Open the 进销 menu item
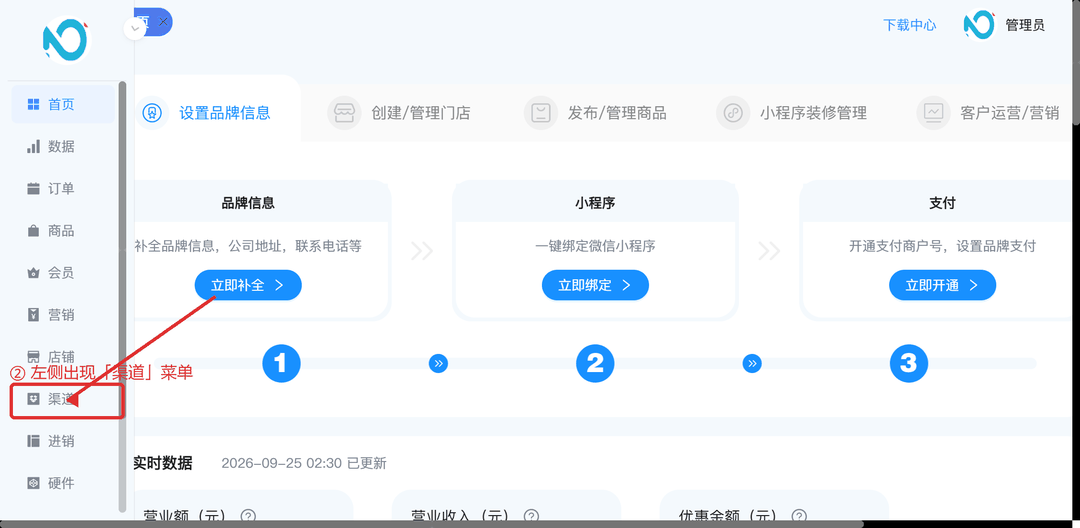The image size is (1080, 528). pyautogui.click(x=63, y=441)
